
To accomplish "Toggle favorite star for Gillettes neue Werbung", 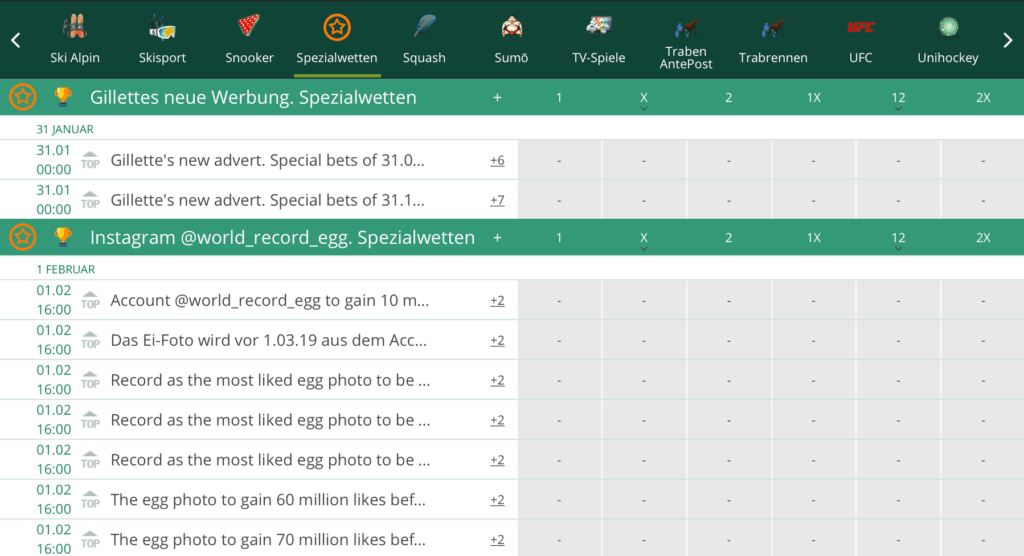I will coord(23,97).
